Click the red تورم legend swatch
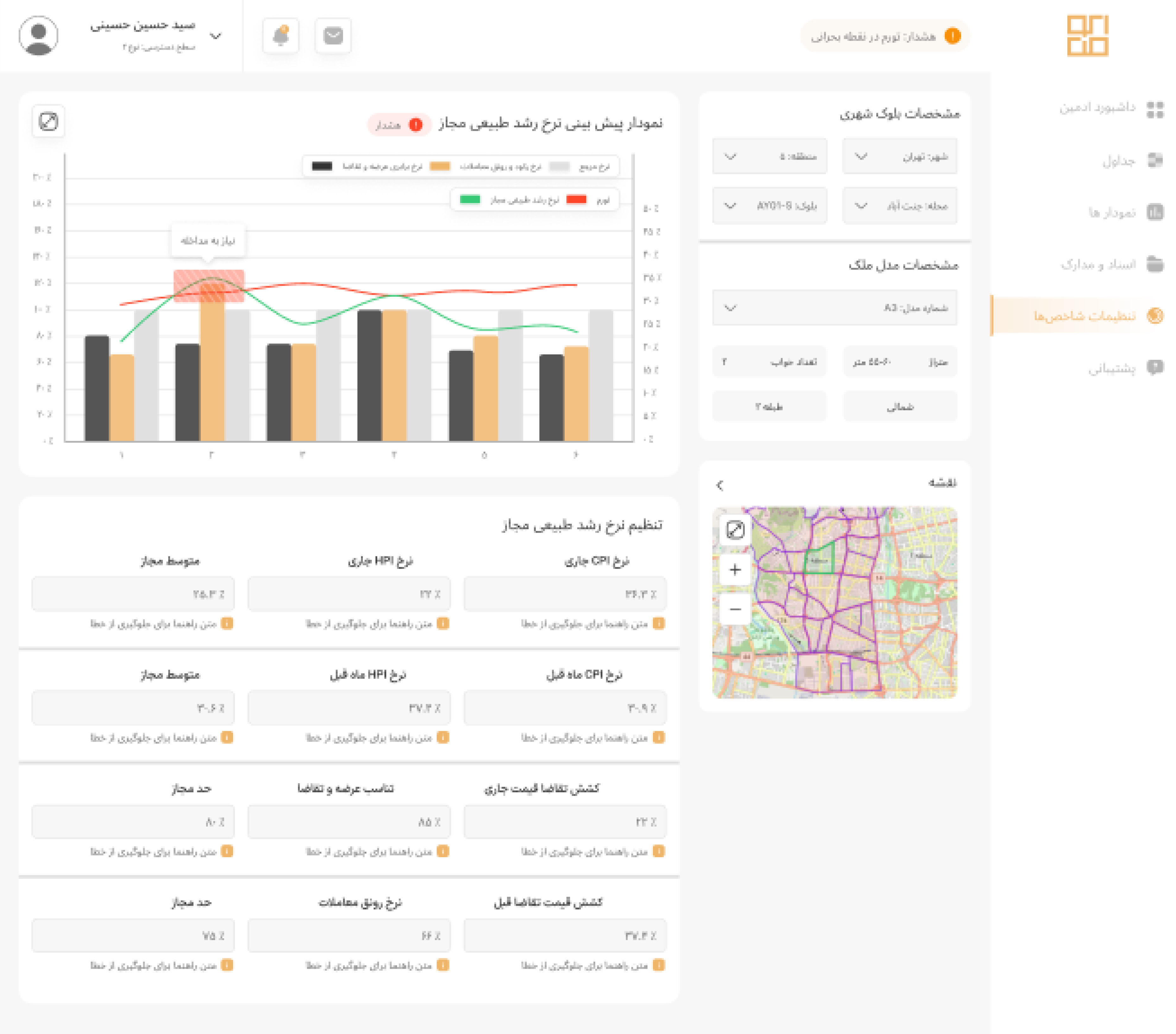This screenshot has width=1176, height=1034. 576,200
